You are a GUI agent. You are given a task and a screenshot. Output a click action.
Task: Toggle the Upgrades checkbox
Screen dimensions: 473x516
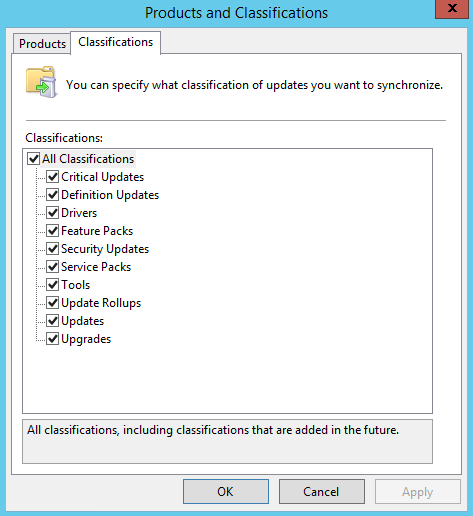tap(52, 339)
